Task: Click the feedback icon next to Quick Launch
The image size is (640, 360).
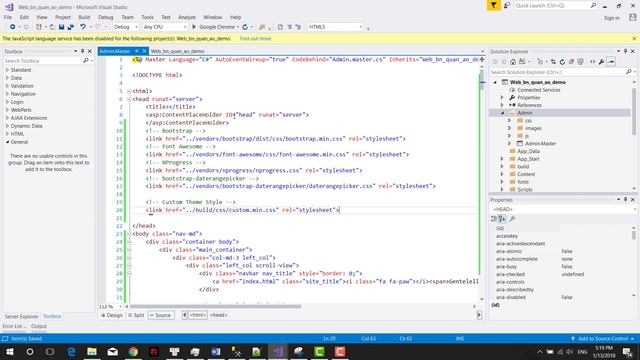Action: tap(507, 5)
